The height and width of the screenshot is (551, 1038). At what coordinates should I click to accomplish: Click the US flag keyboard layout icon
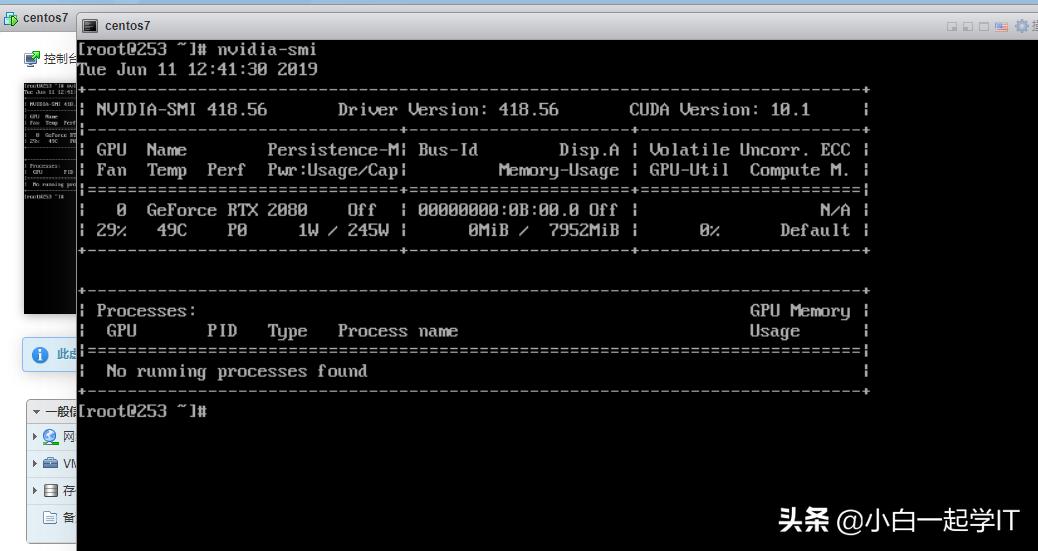(1002, 26)
